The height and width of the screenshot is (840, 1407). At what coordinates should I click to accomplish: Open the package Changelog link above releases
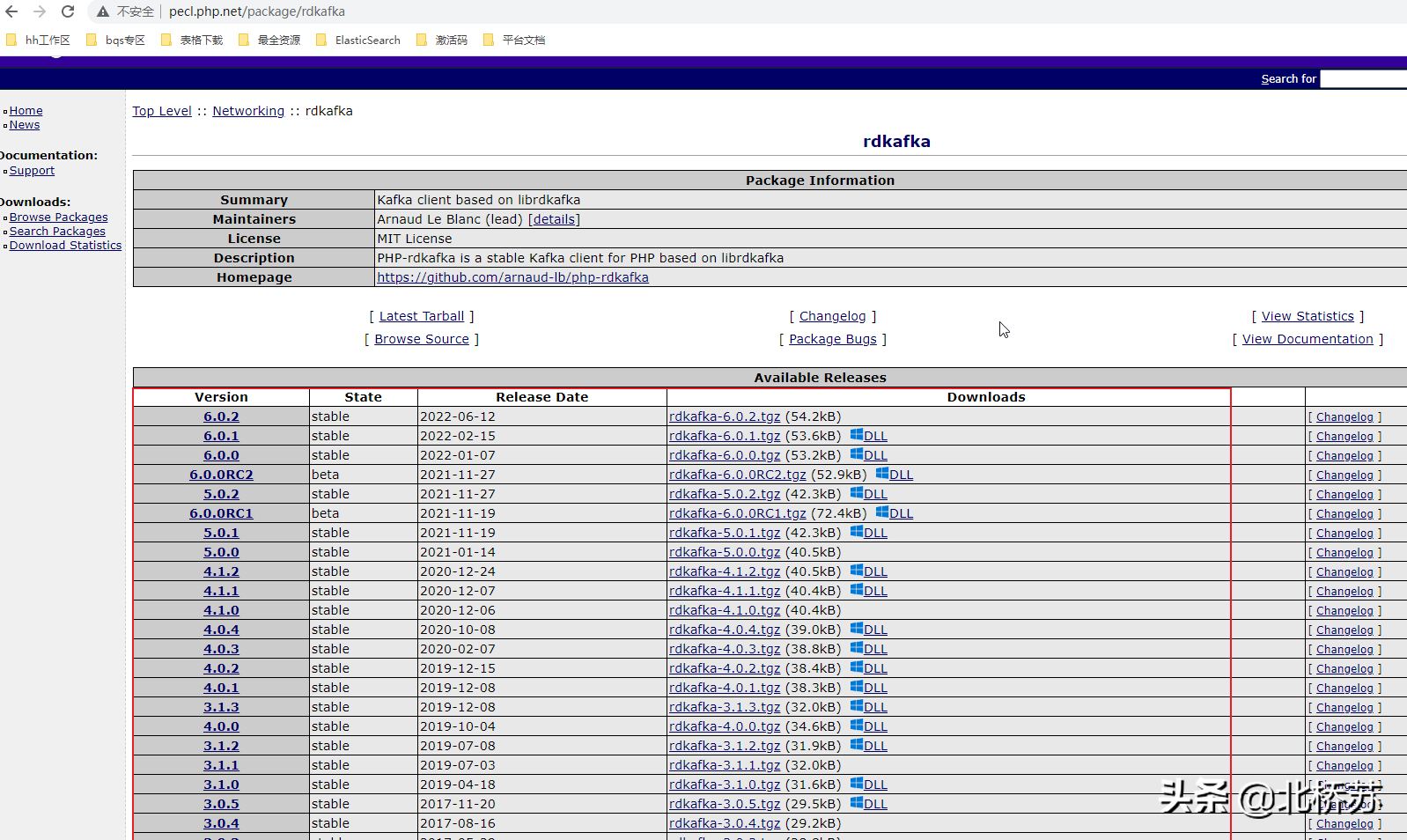833,316
